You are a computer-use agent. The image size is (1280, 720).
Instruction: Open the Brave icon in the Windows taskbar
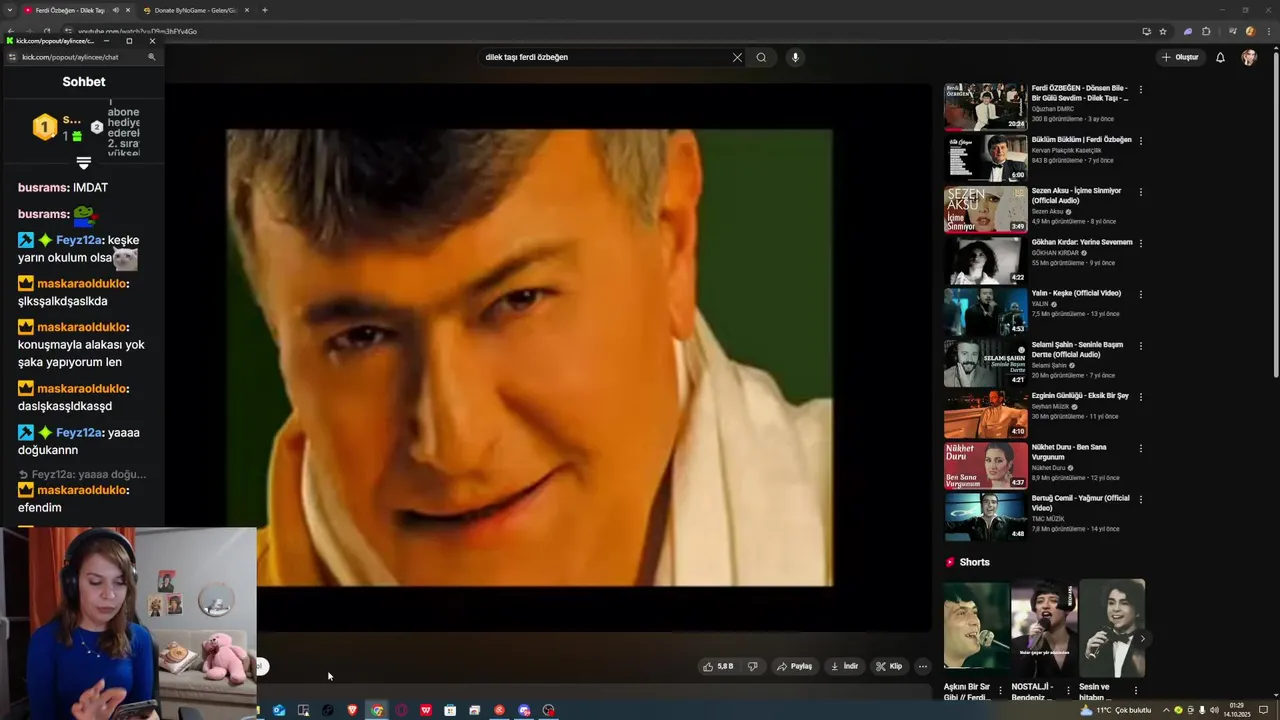352,710
